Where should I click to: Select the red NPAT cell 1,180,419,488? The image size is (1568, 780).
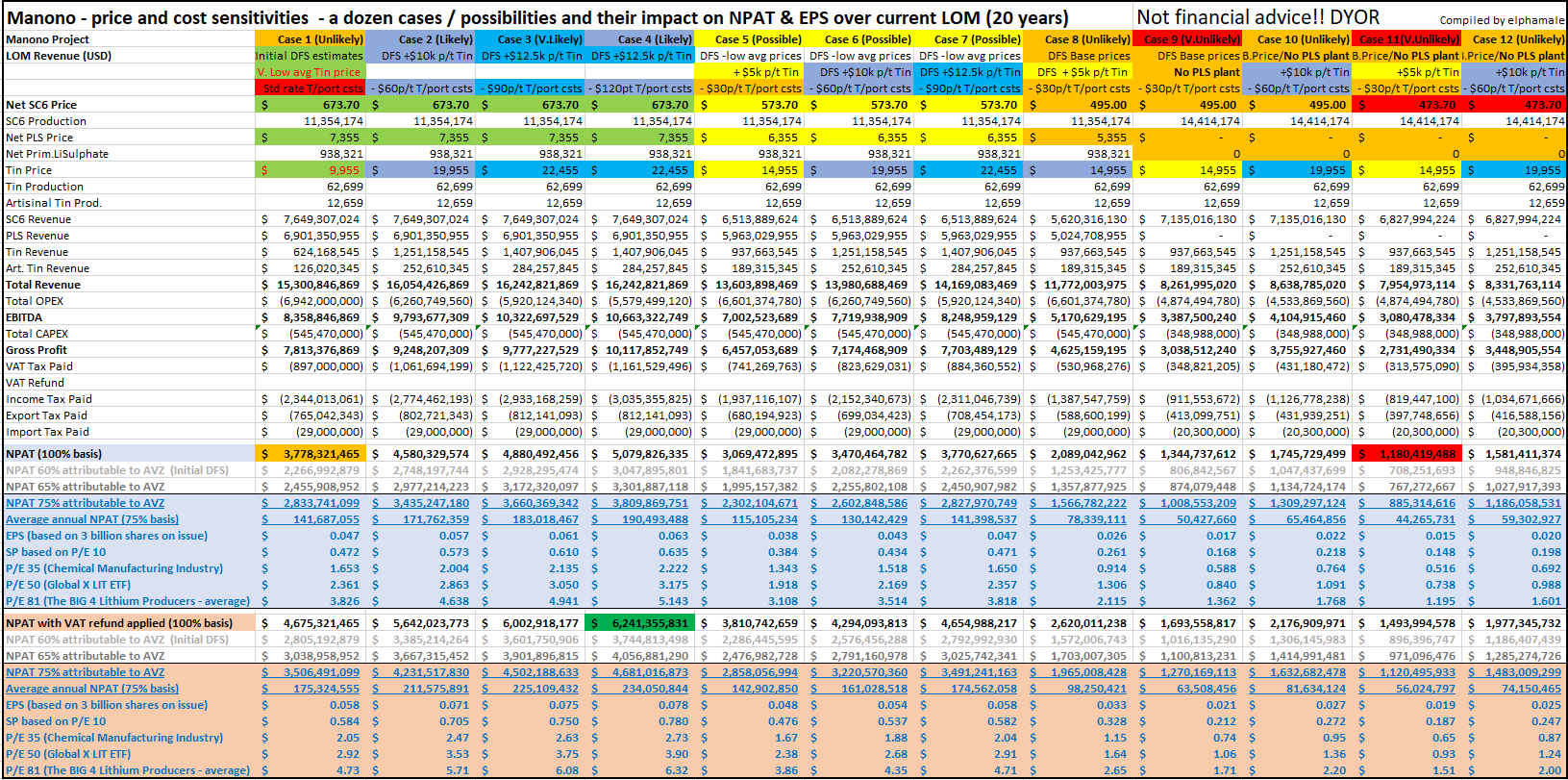click(1406, 454)
